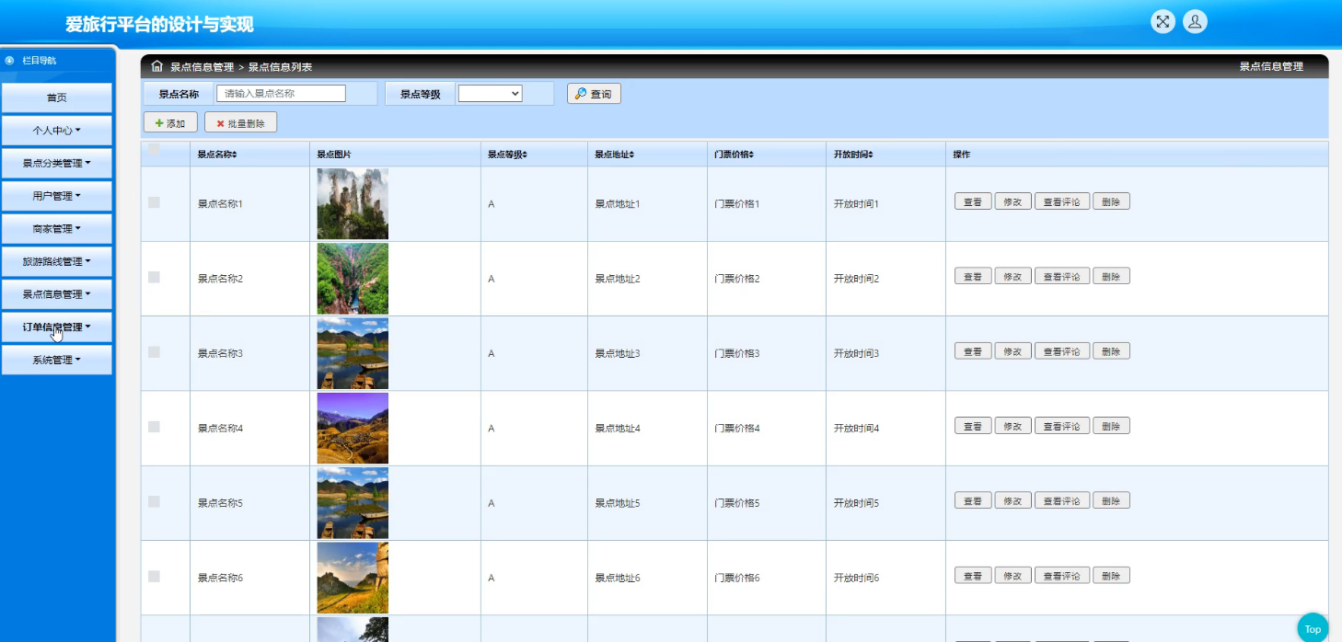Click 删除 button in 景点名称6 row
The width and height of the screenshot is (1342, 642).
click(x=1111, y=576)
